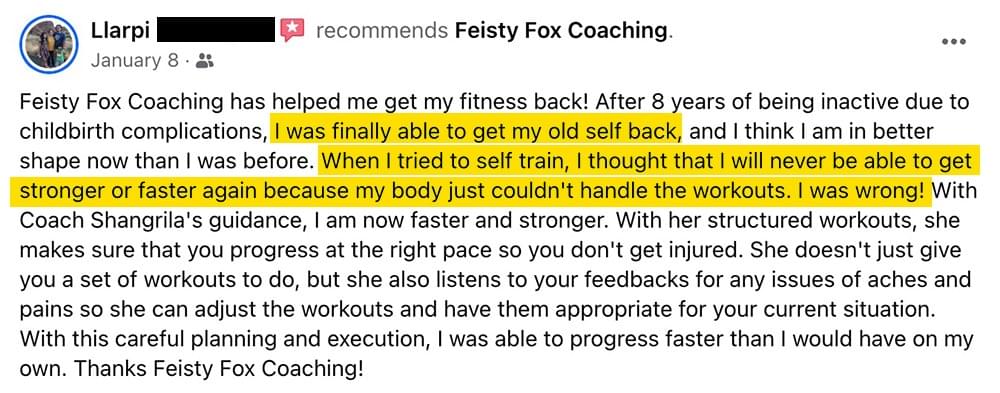1000x393 pixels.
Task: Click the blacked-out surname bar
Action: pos(216,30)
